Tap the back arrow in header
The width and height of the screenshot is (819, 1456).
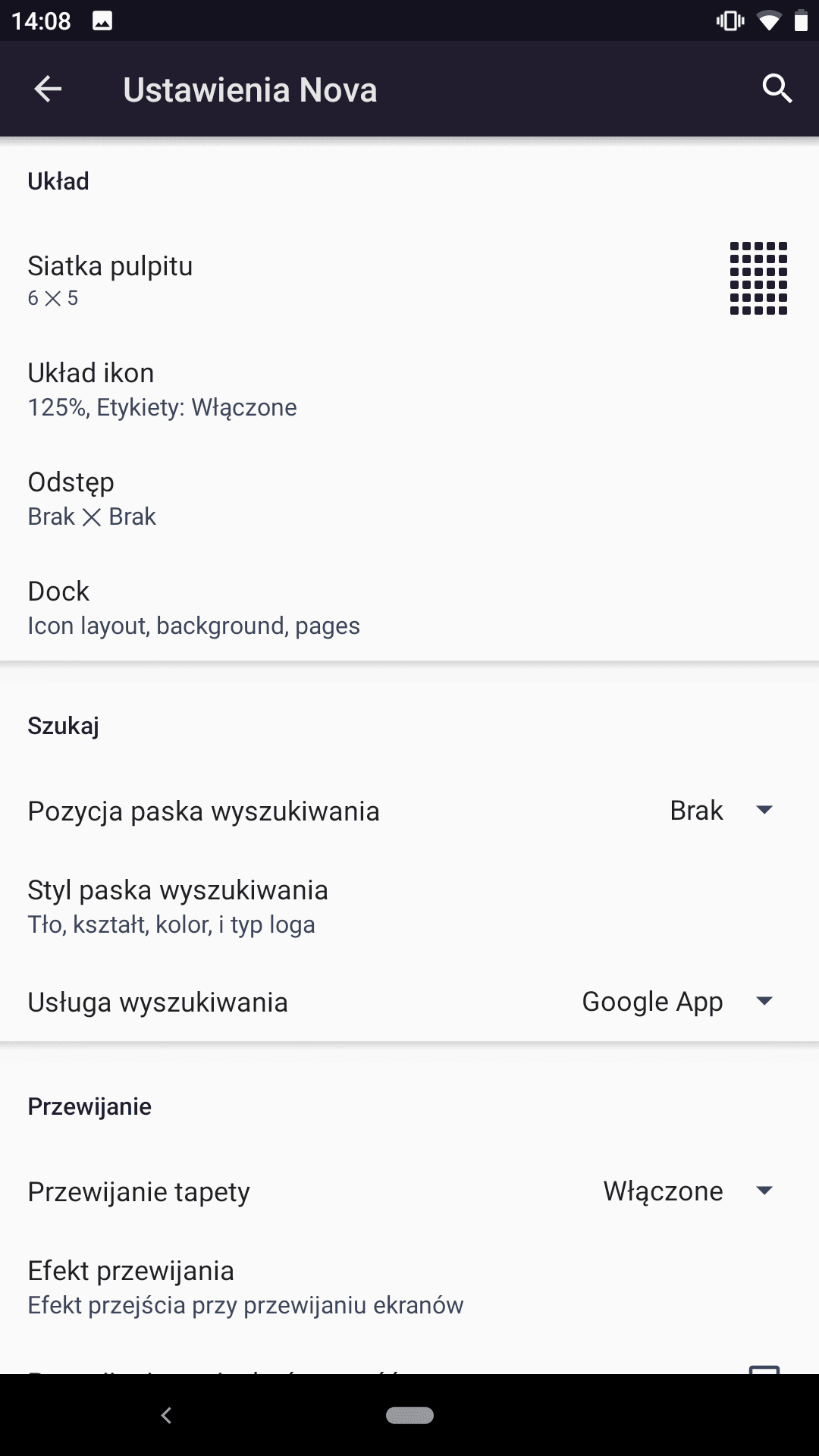pyautogui.click(x=48, y=89)
